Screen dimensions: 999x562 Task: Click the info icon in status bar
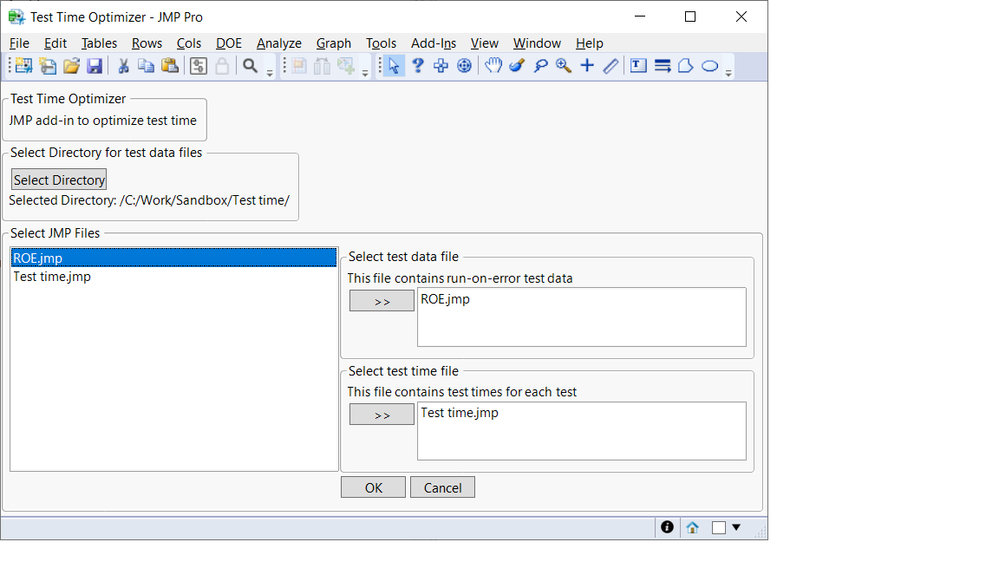click(667, 527)
